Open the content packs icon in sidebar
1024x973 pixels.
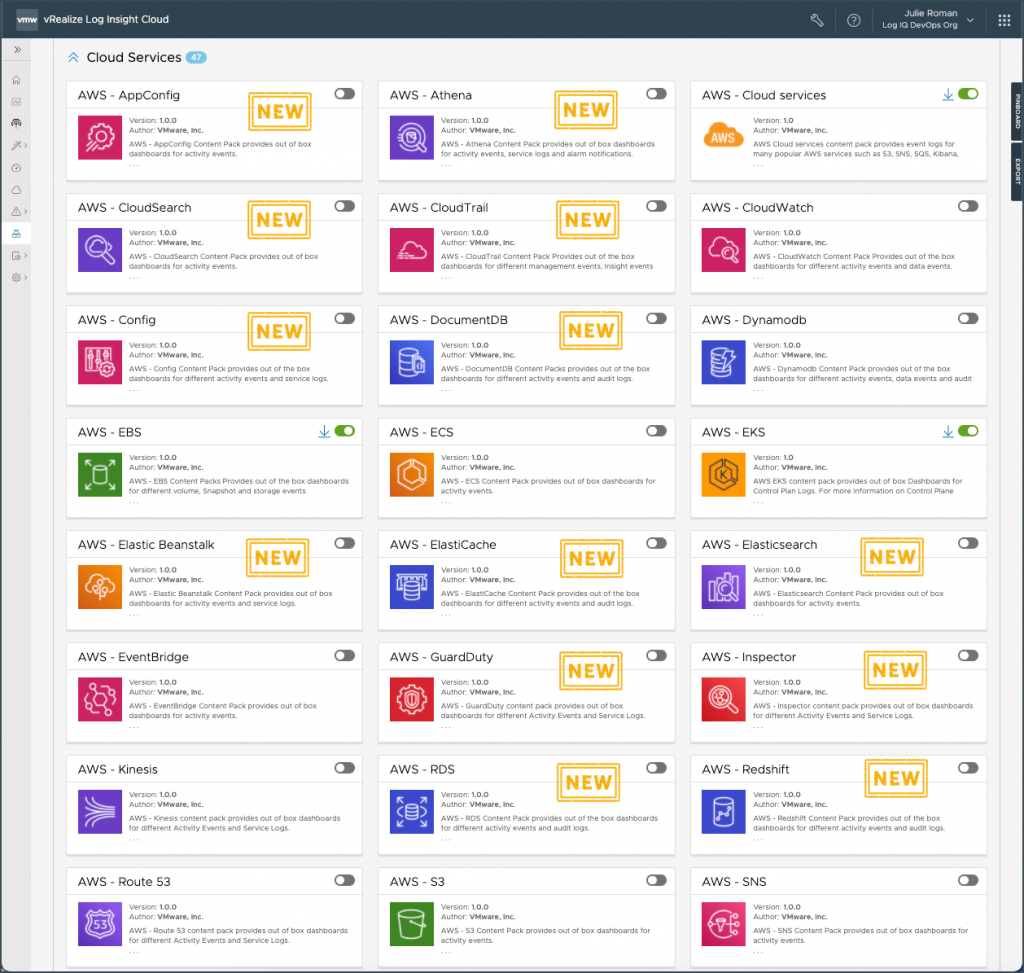(x=16, y=234)
